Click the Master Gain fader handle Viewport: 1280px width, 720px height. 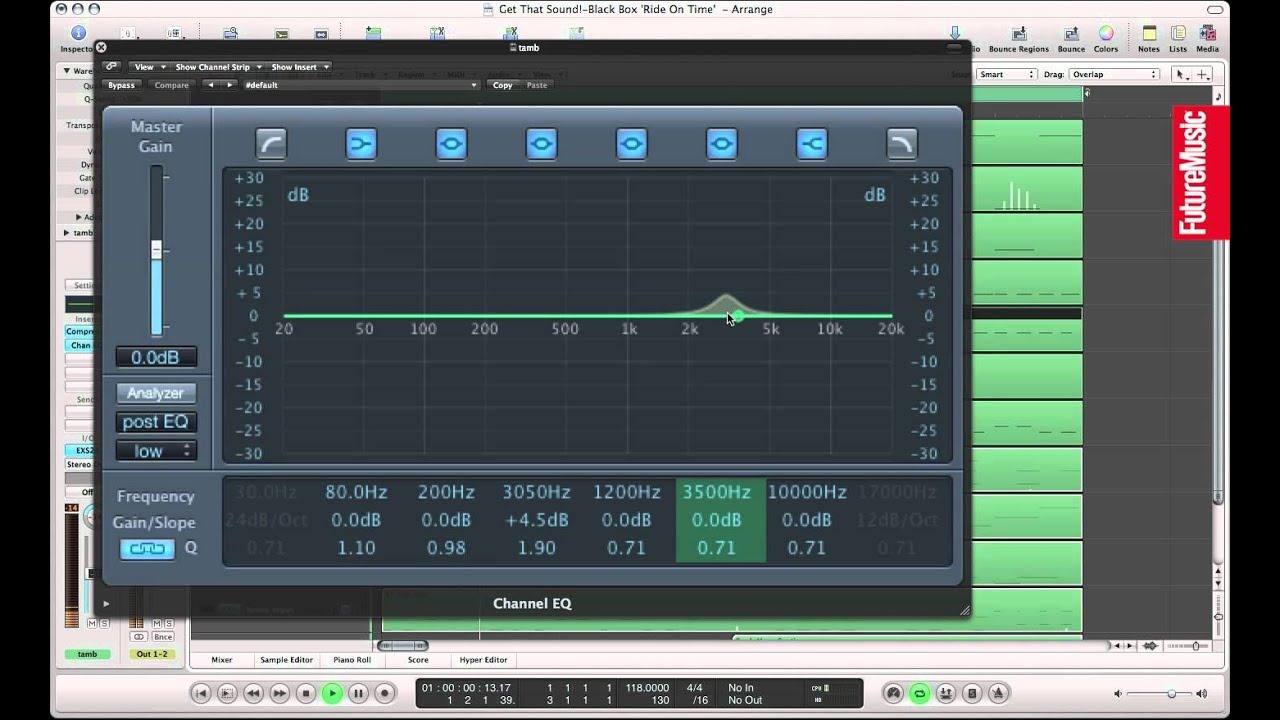[156, 250]
